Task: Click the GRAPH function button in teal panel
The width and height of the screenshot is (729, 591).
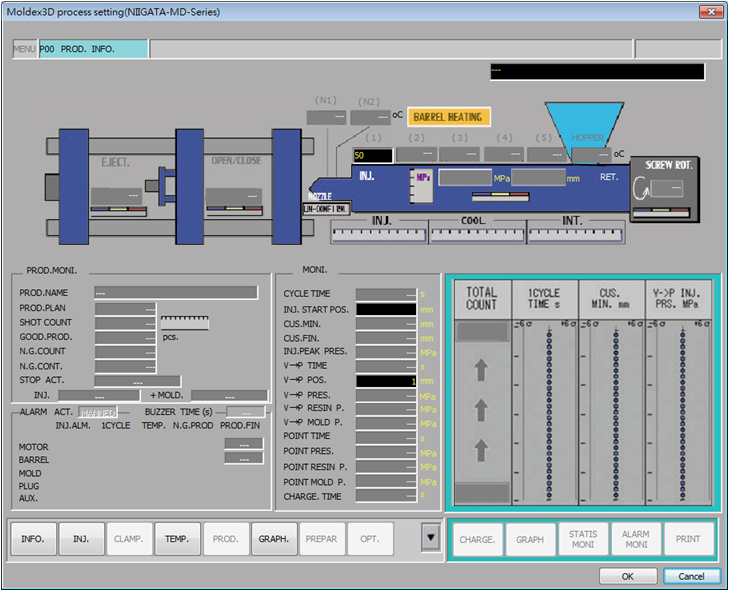Action: click(530, 539)
